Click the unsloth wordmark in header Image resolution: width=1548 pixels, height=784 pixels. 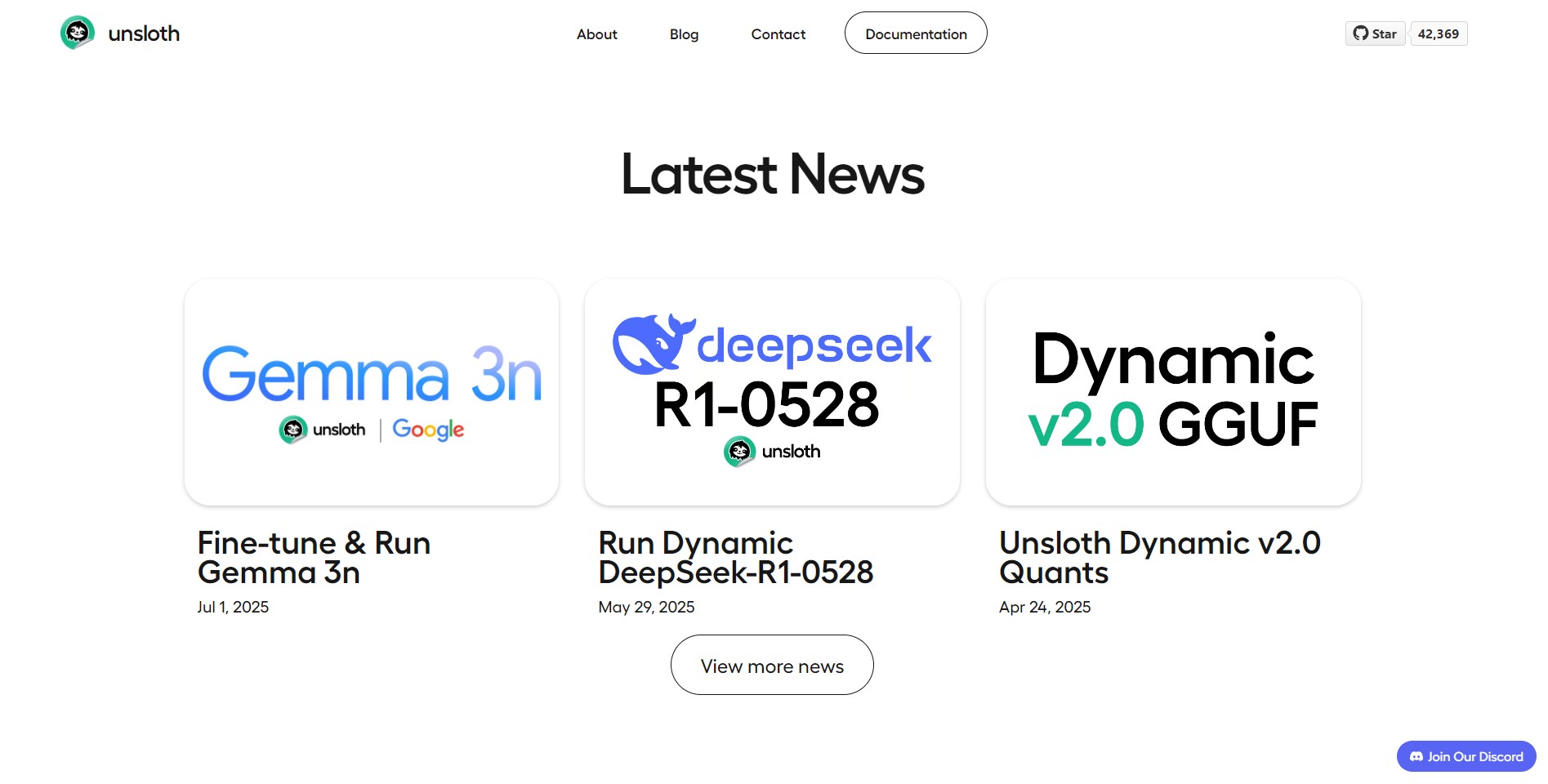[144, 33]
